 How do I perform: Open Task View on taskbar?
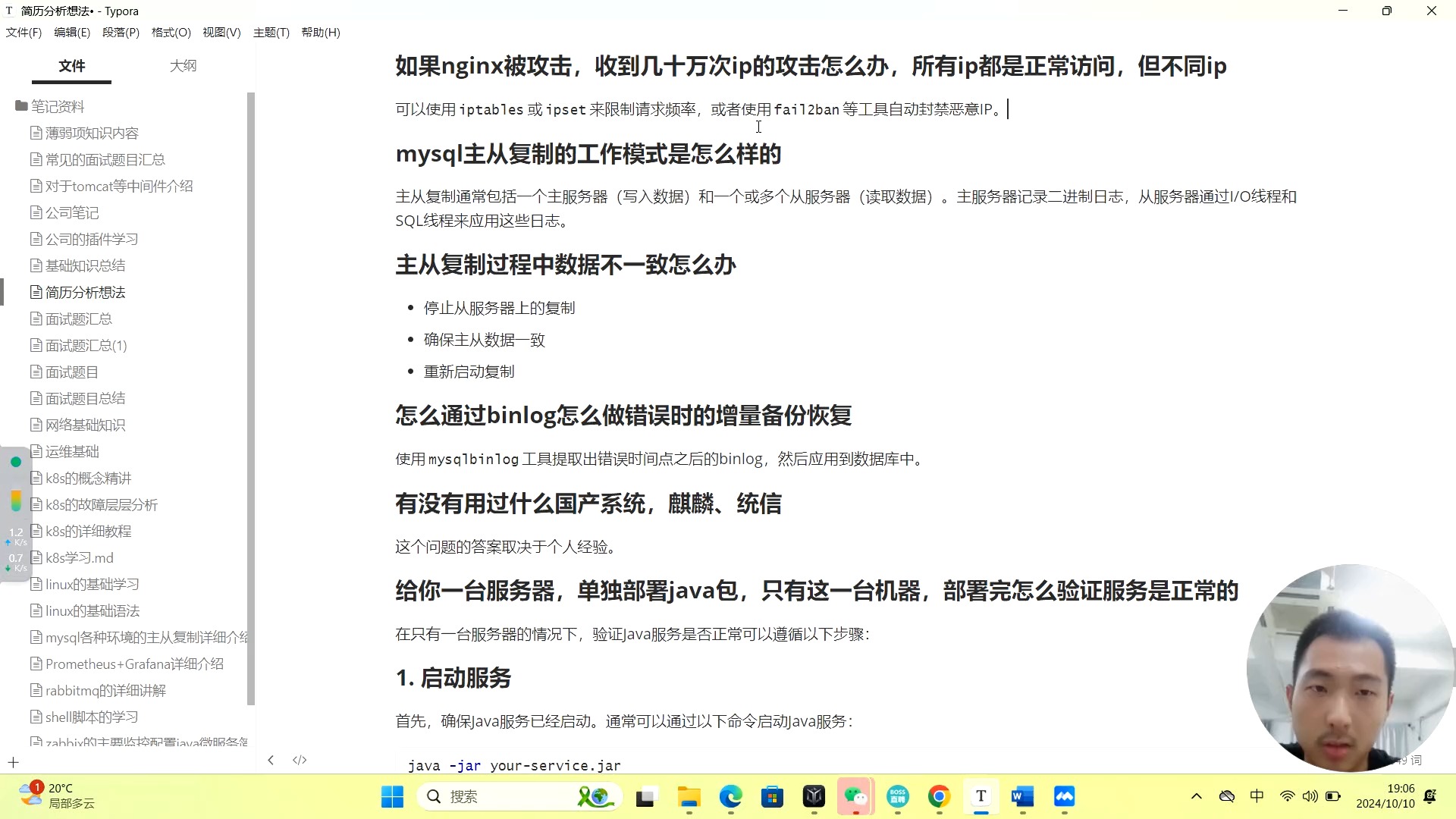point(645,797)
